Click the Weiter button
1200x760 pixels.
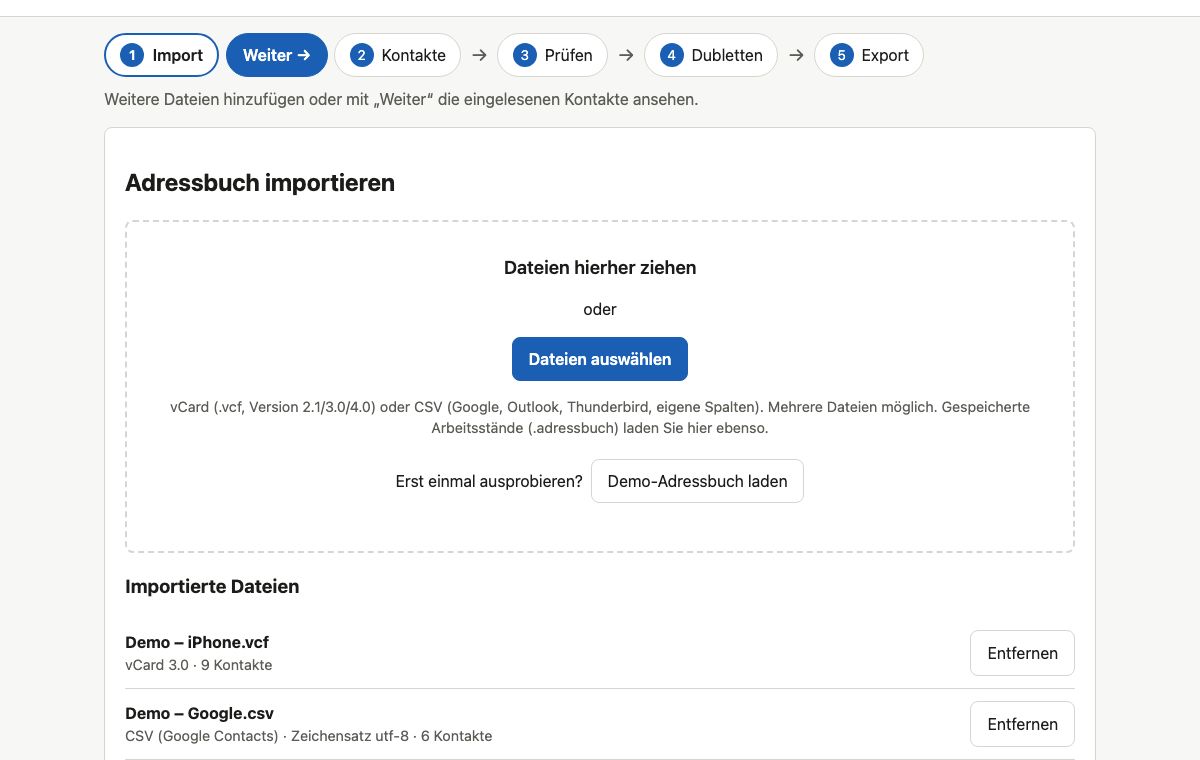click(x=277, y=55)
